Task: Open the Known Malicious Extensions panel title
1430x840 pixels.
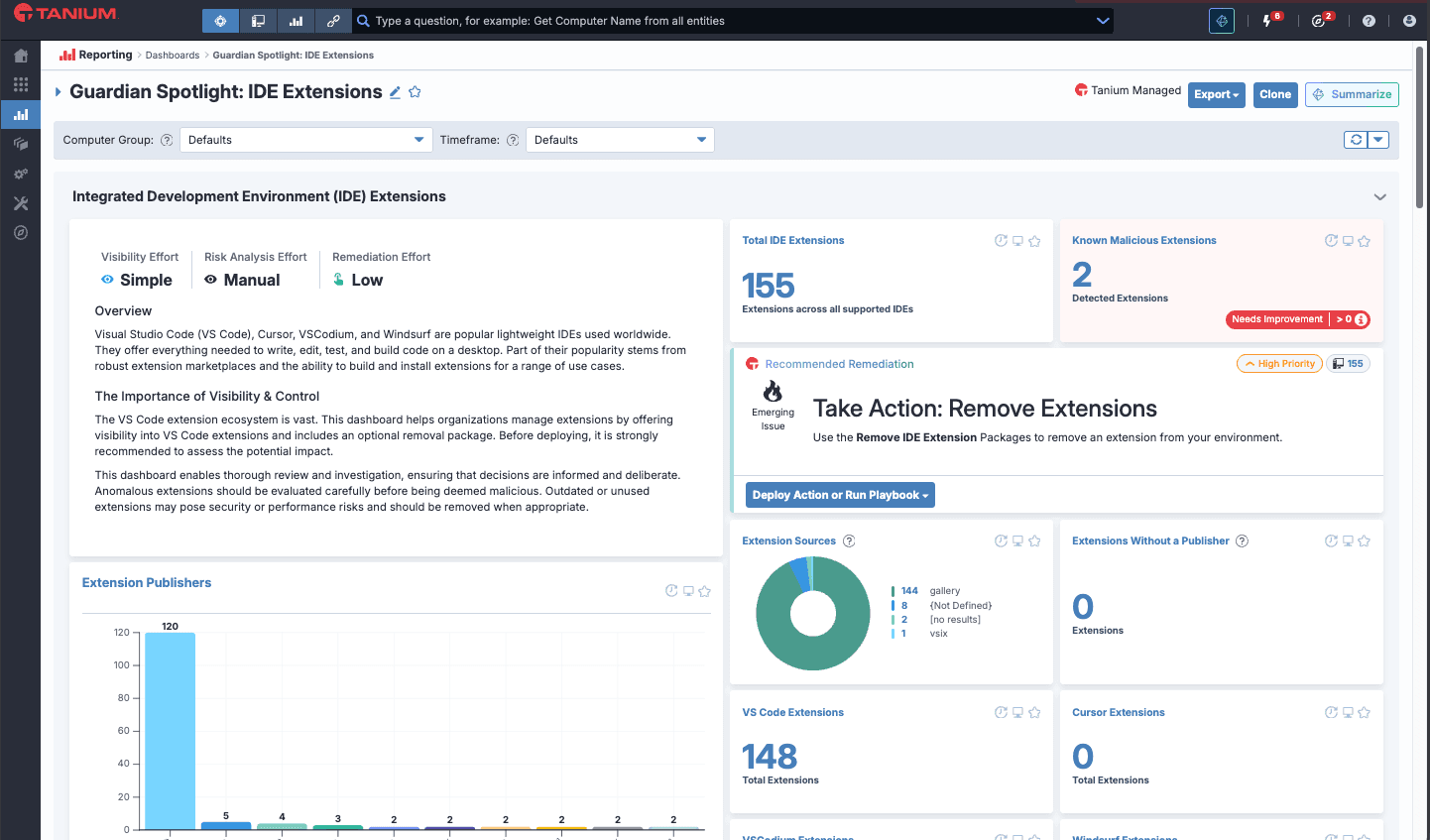Action: (x=1144, y=241)
